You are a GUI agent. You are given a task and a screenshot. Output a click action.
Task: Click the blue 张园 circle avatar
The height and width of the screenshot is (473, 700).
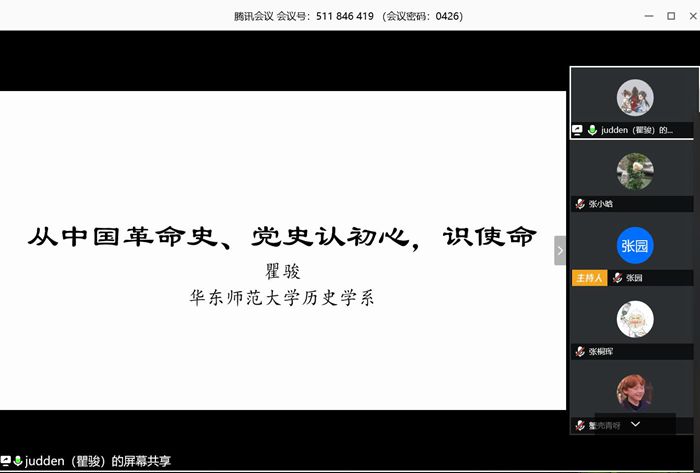635,245
